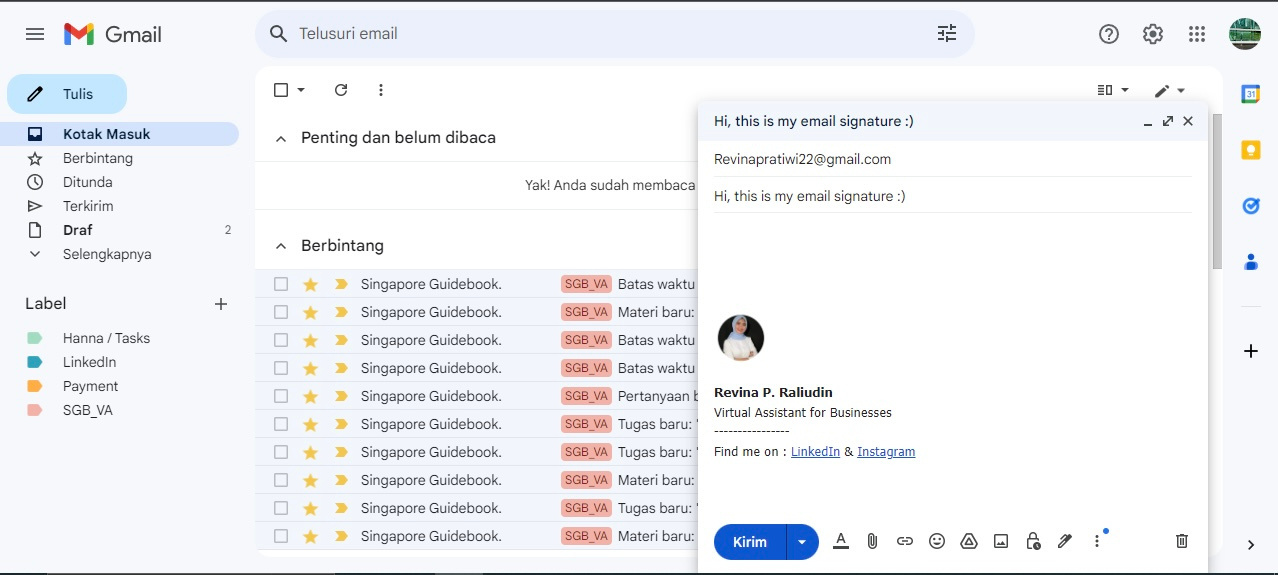Click the Kirim send button
Viewport: 1278px width, 575px height.
coord(750,542)
